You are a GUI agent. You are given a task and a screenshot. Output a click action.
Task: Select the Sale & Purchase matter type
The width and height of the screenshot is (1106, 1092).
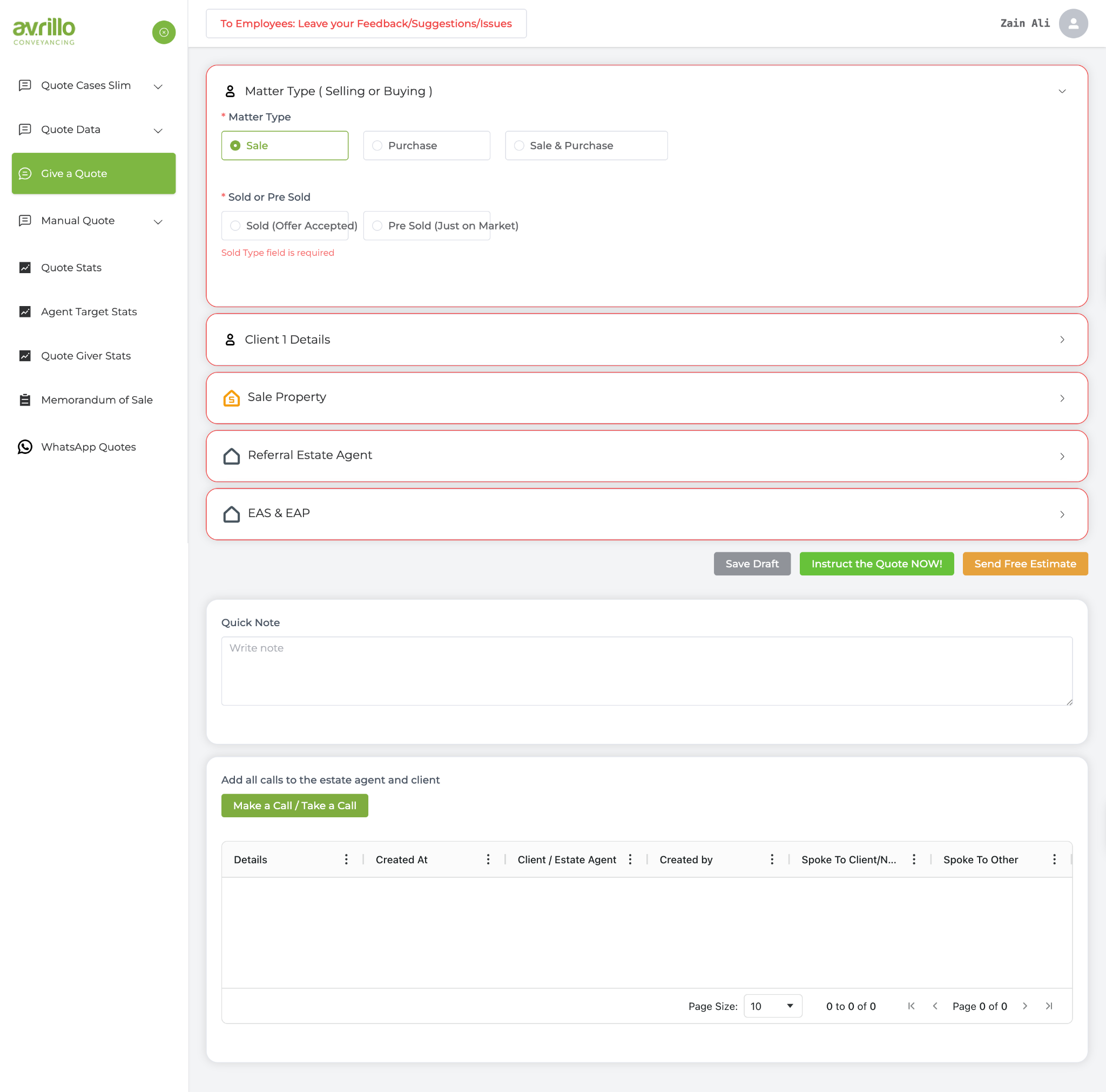pyautogui.click(x=586, y=145)
